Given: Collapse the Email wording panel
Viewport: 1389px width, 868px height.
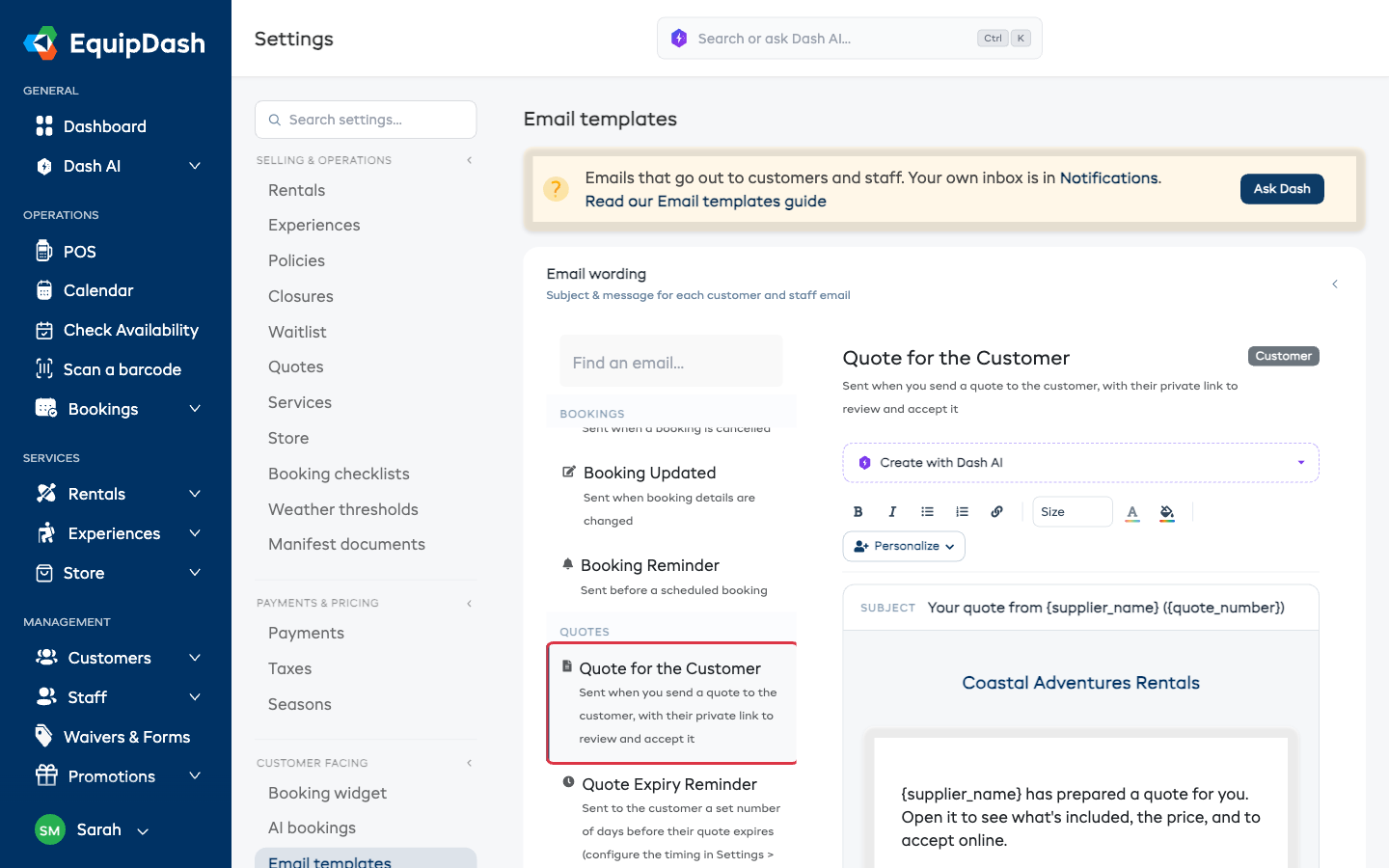Looking at the screenshot, I should [1335, 284].
